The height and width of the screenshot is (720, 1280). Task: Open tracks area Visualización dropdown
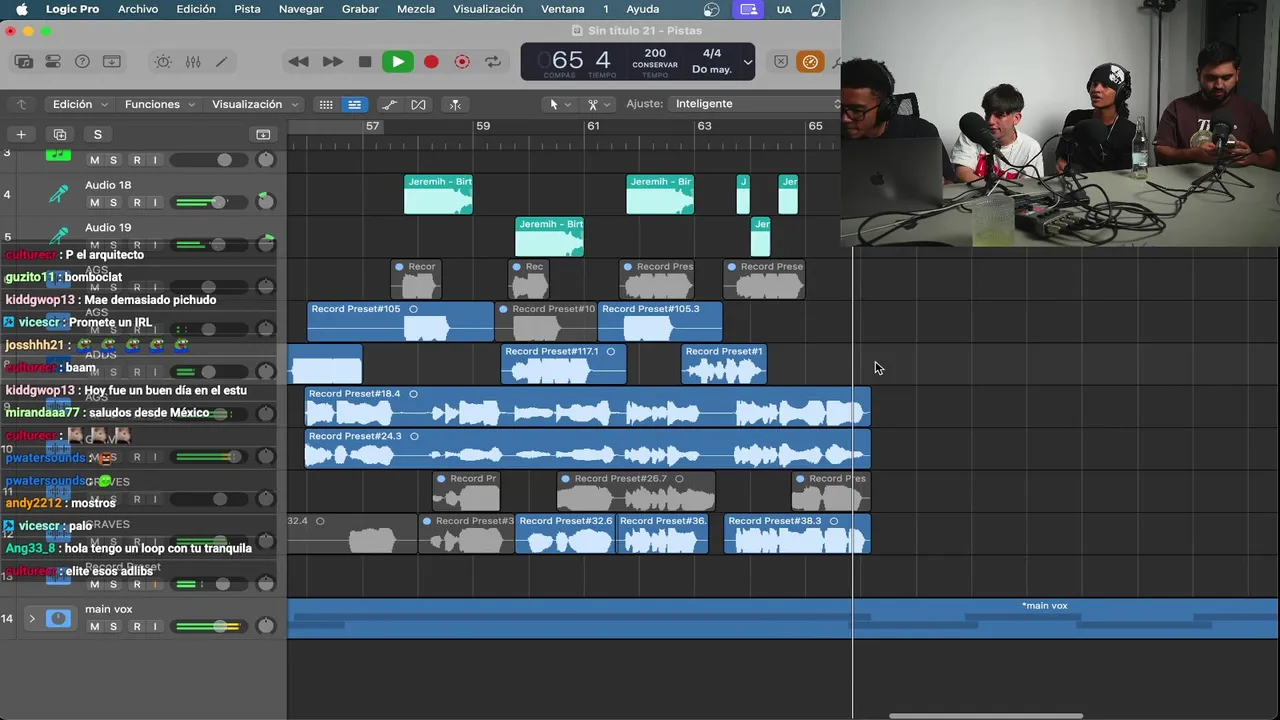click(255, 104)
